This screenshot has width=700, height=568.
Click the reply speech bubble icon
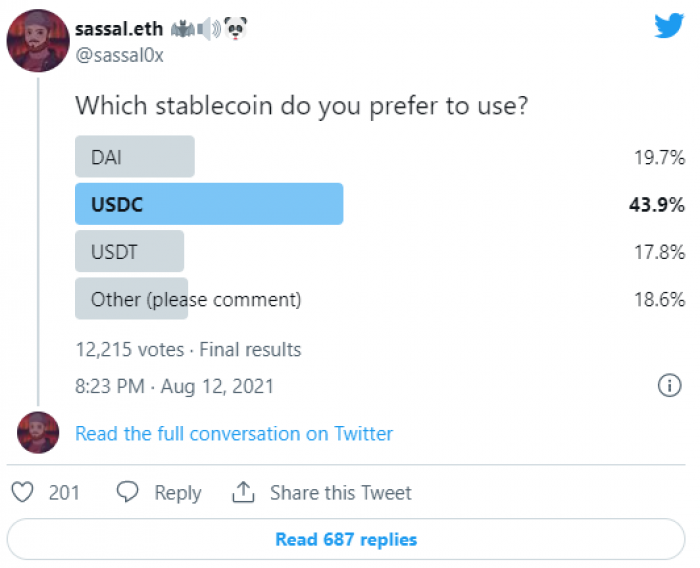point(127,492)
